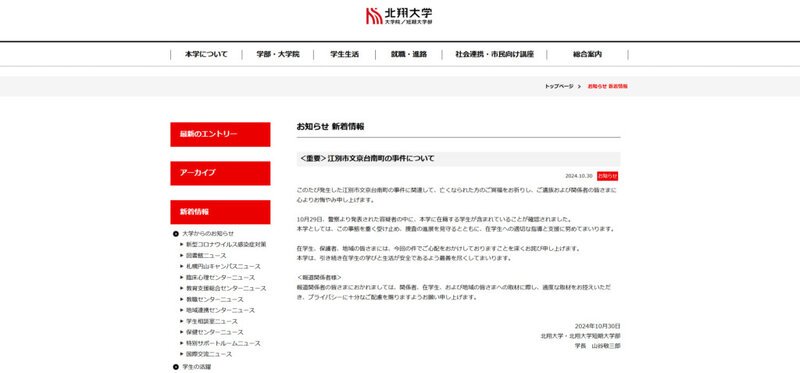This screenshot has height=373, width=800.
Task: Go to 就職・進路 navigation item
Action: tap(409, 55)
